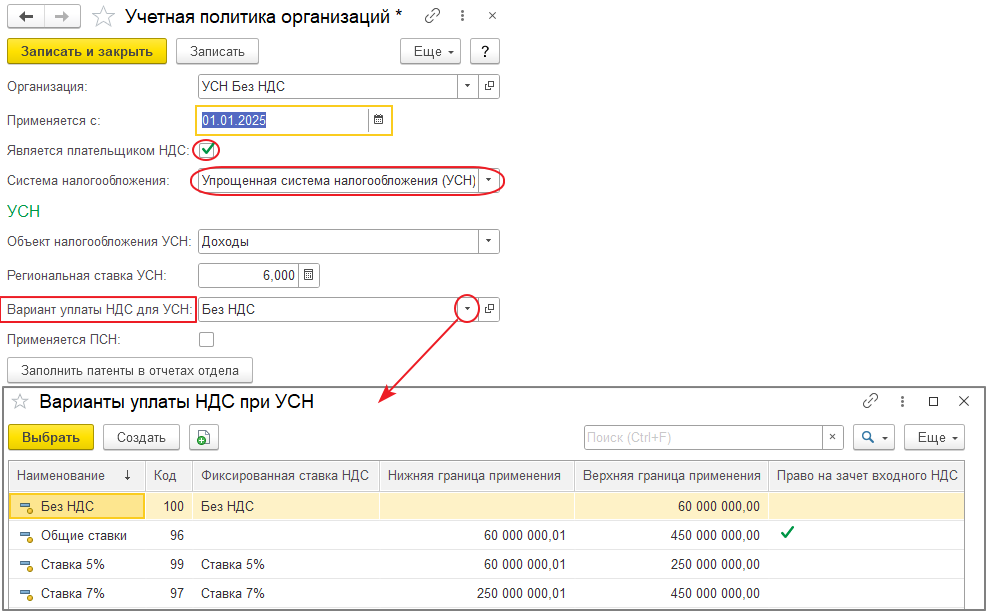The image size is (988, 615).
Task: Click upper limit 60 000 000,00 cell
Action: tap(672, 507)
